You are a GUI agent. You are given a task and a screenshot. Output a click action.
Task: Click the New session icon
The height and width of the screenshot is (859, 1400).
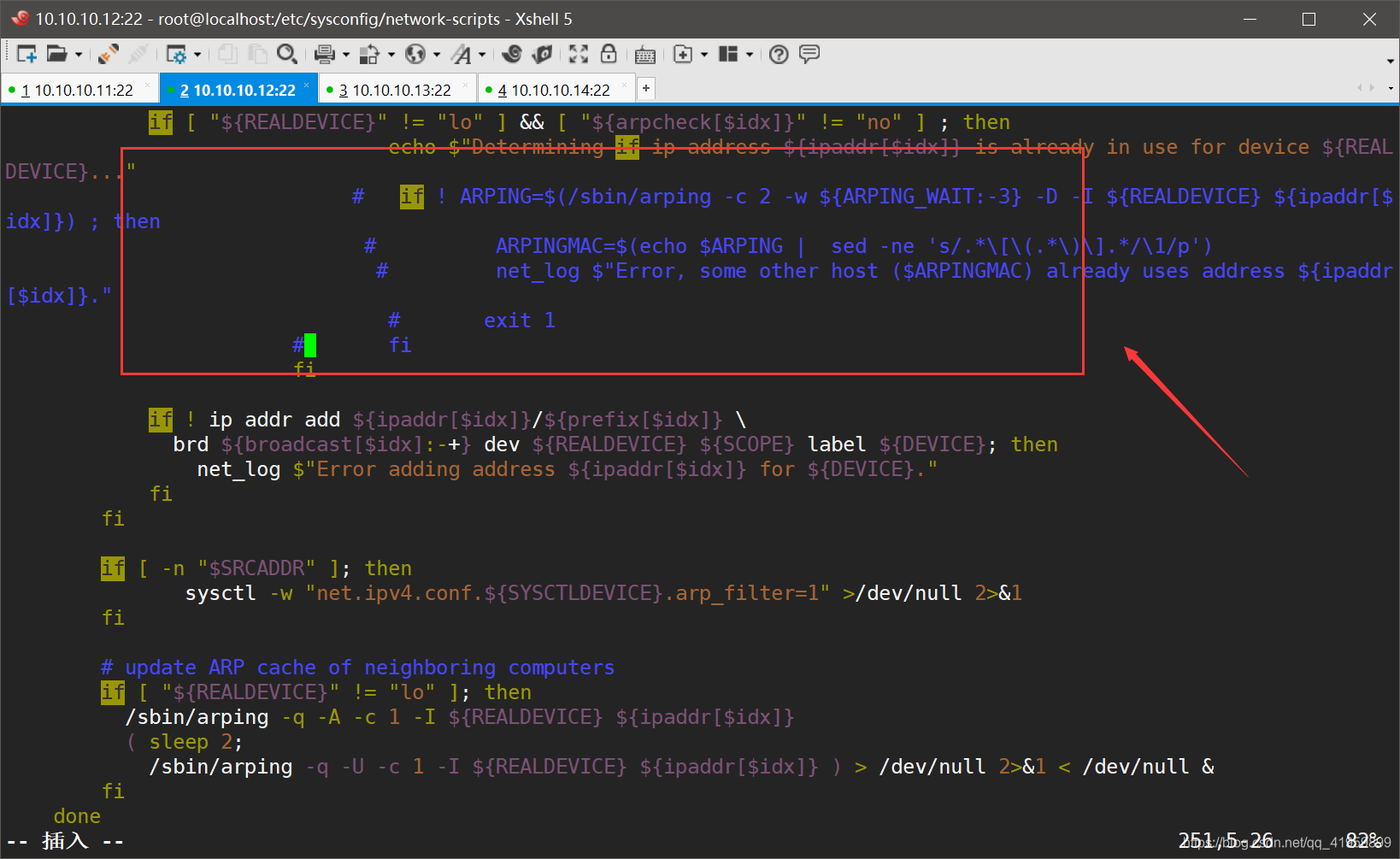(26, 55)
